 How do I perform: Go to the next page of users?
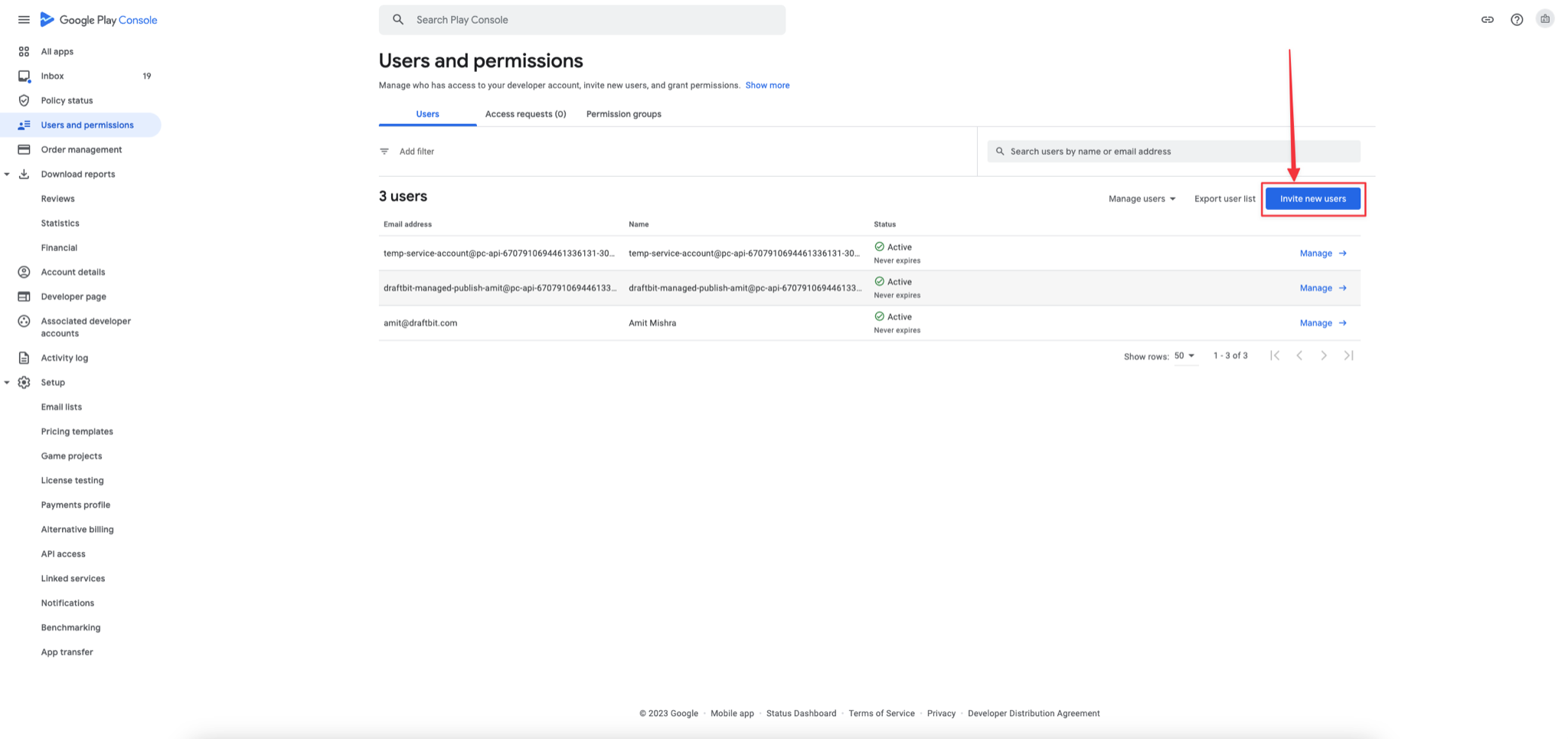1324,355
